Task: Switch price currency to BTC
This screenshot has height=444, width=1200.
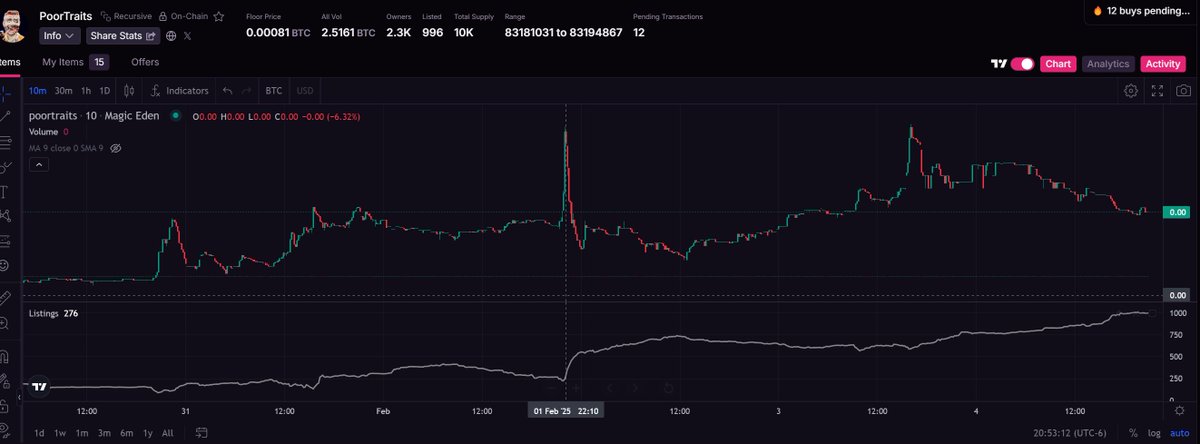Action: click(x=273, y=90)
